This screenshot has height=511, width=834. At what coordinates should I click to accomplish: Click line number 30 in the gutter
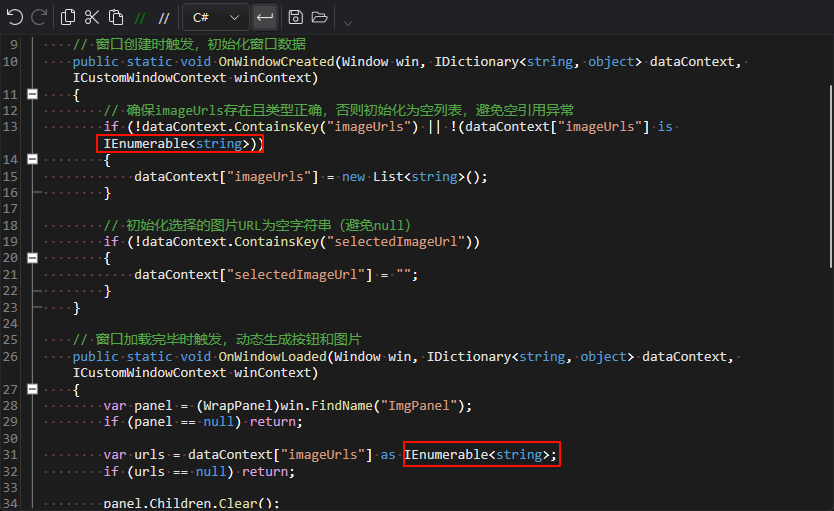10,439
